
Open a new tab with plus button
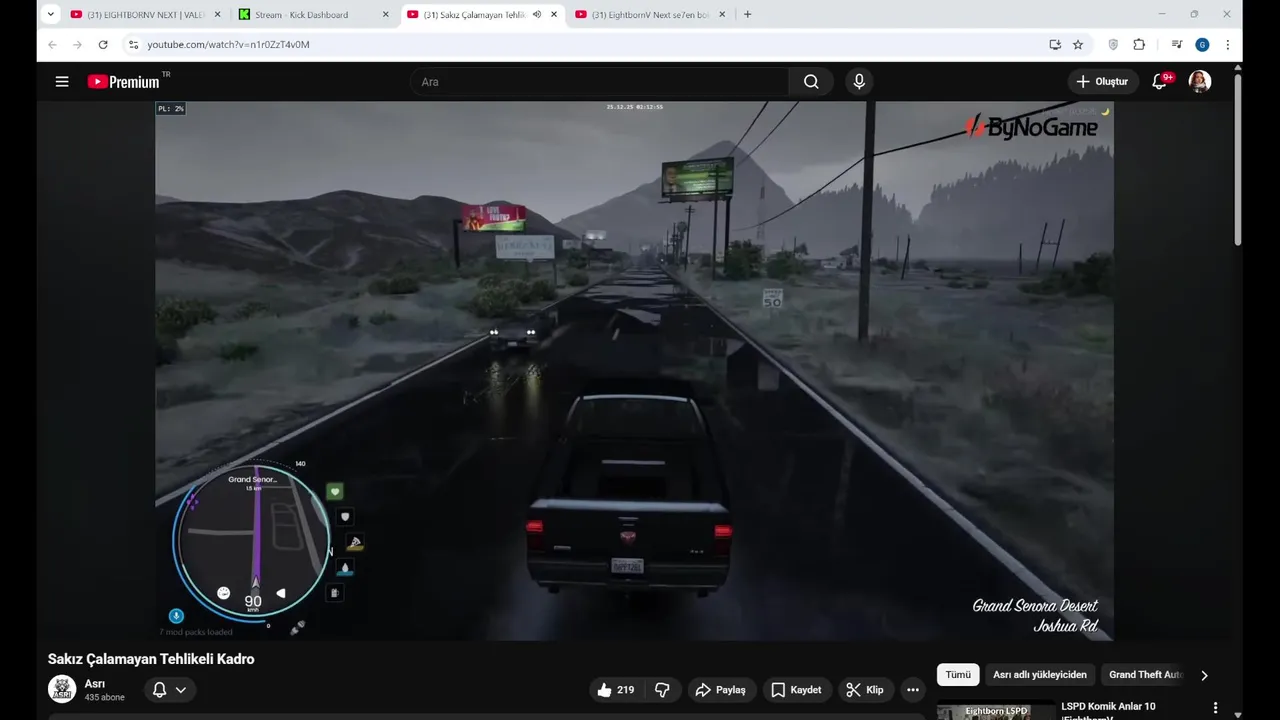[747, 15]
